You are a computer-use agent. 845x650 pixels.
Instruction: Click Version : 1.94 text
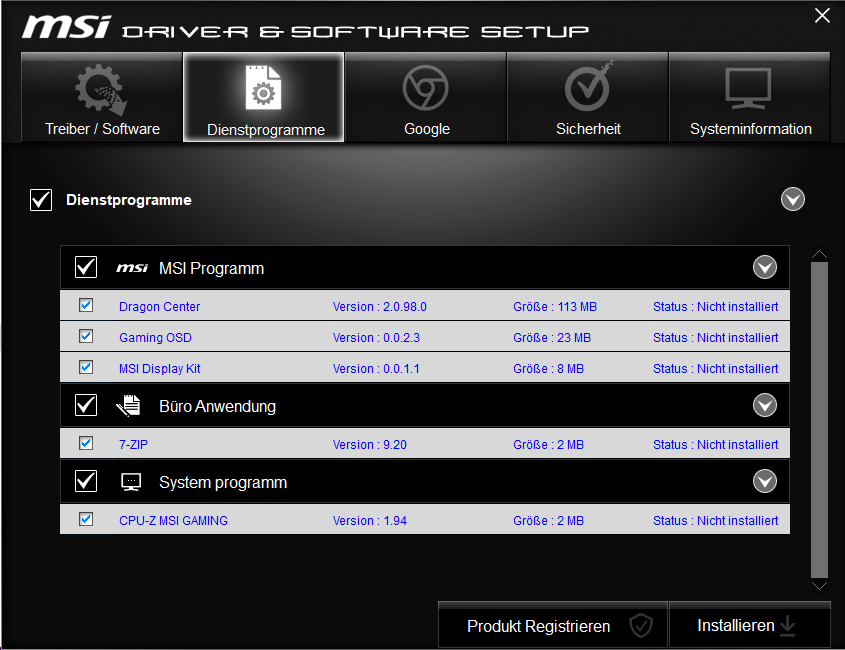point(370,521)
